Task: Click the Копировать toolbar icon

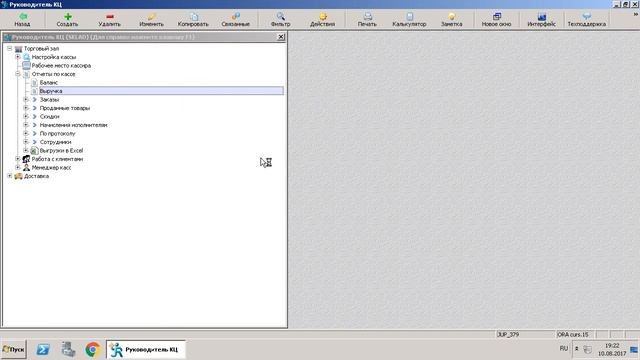Action: point(194,16)
